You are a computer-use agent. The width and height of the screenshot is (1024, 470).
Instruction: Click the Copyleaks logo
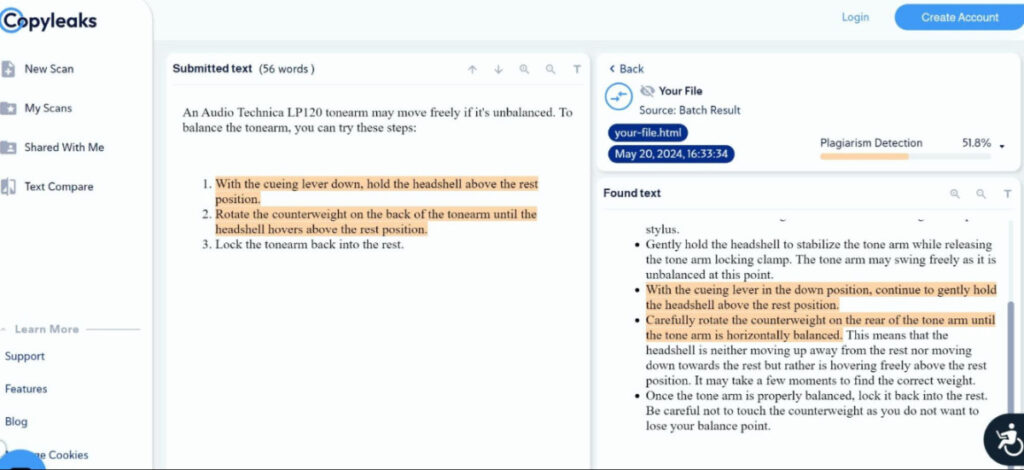[x=48, y=21]
